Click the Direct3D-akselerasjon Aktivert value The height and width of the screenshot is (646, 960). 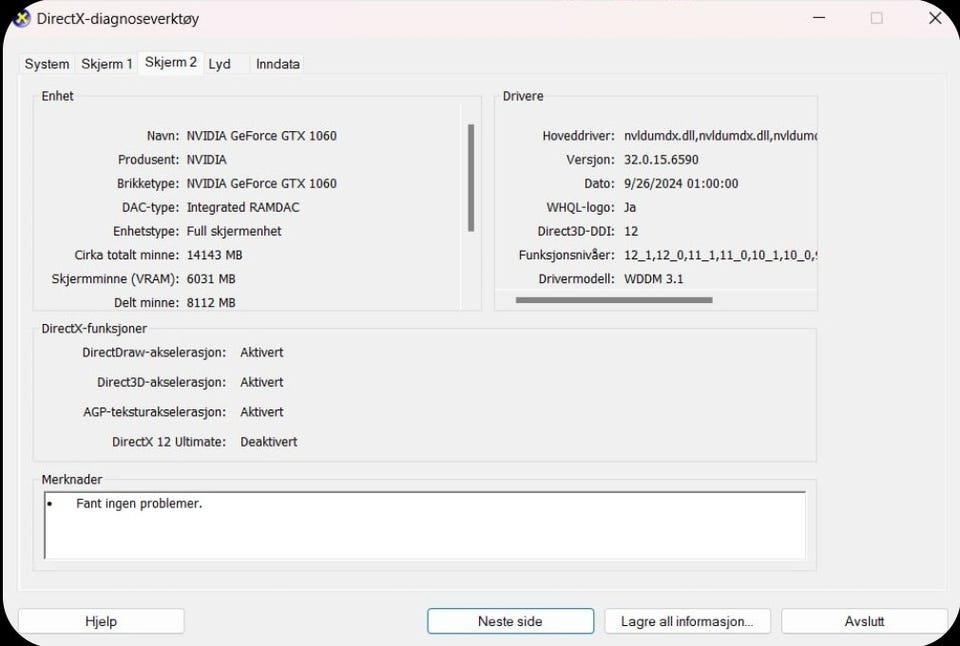tap(261, 382)
